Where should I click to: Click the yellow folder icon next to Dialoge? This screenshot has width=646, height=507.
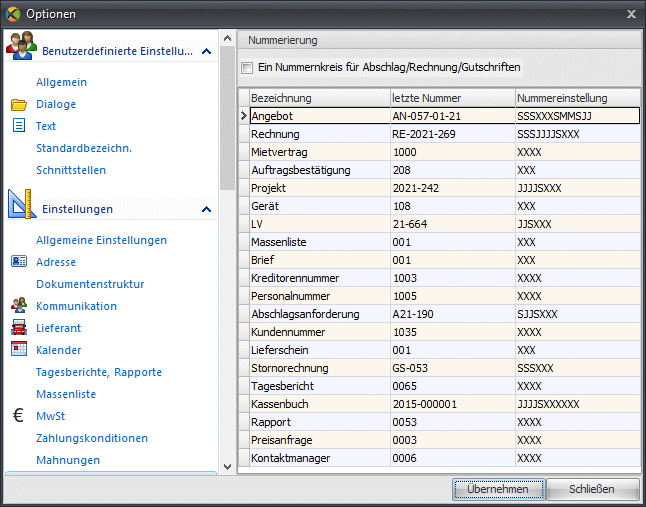click(x=19, y=105)
